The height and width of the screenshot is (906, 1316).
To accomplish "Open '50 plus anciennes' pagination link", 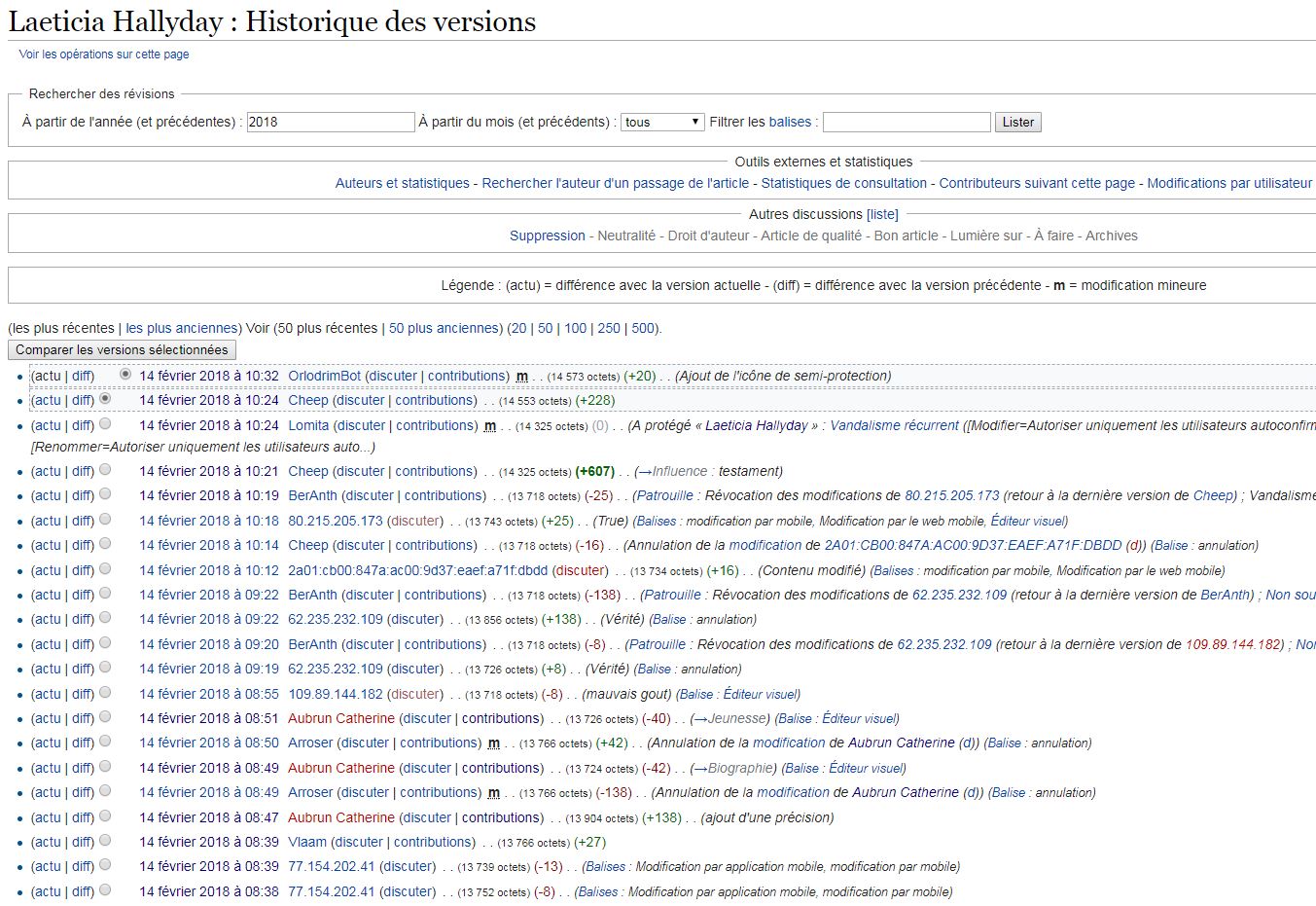I will tap(445, 328).
